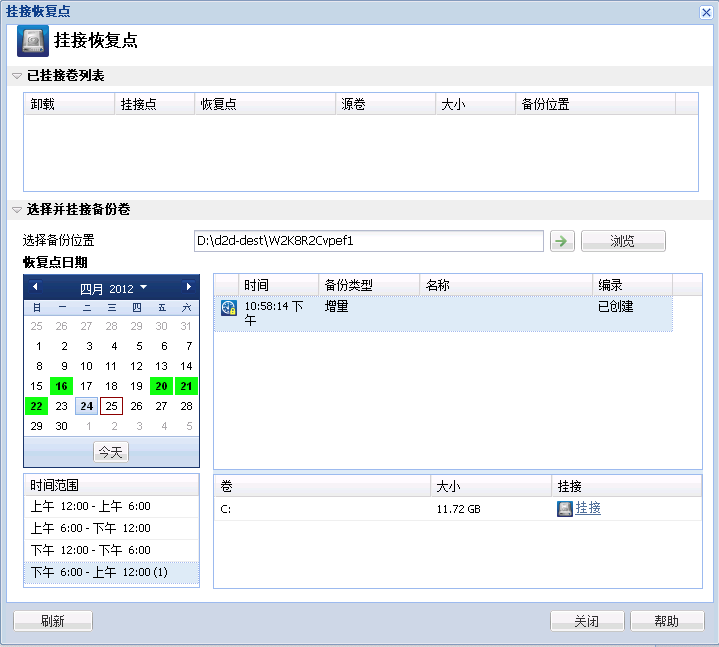Select time range 上午 6:00 - 下午 12:00

(x=111, y=528)
